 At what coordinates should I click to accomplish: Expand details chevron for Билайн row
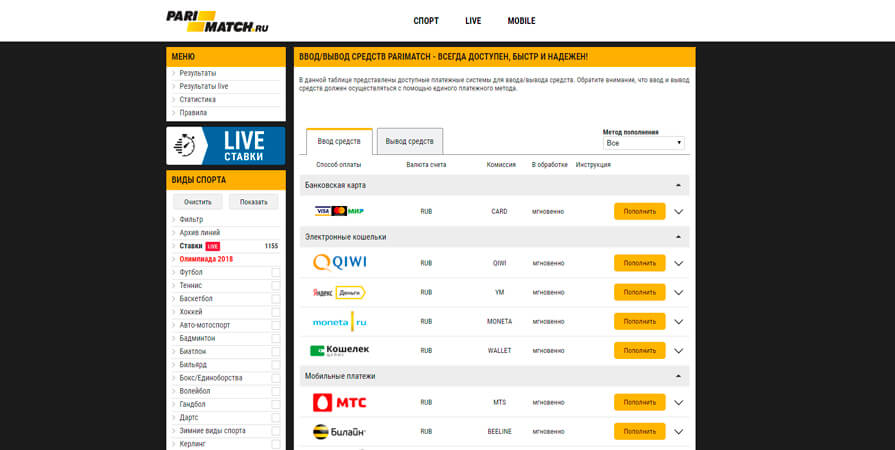pos(679,432)
